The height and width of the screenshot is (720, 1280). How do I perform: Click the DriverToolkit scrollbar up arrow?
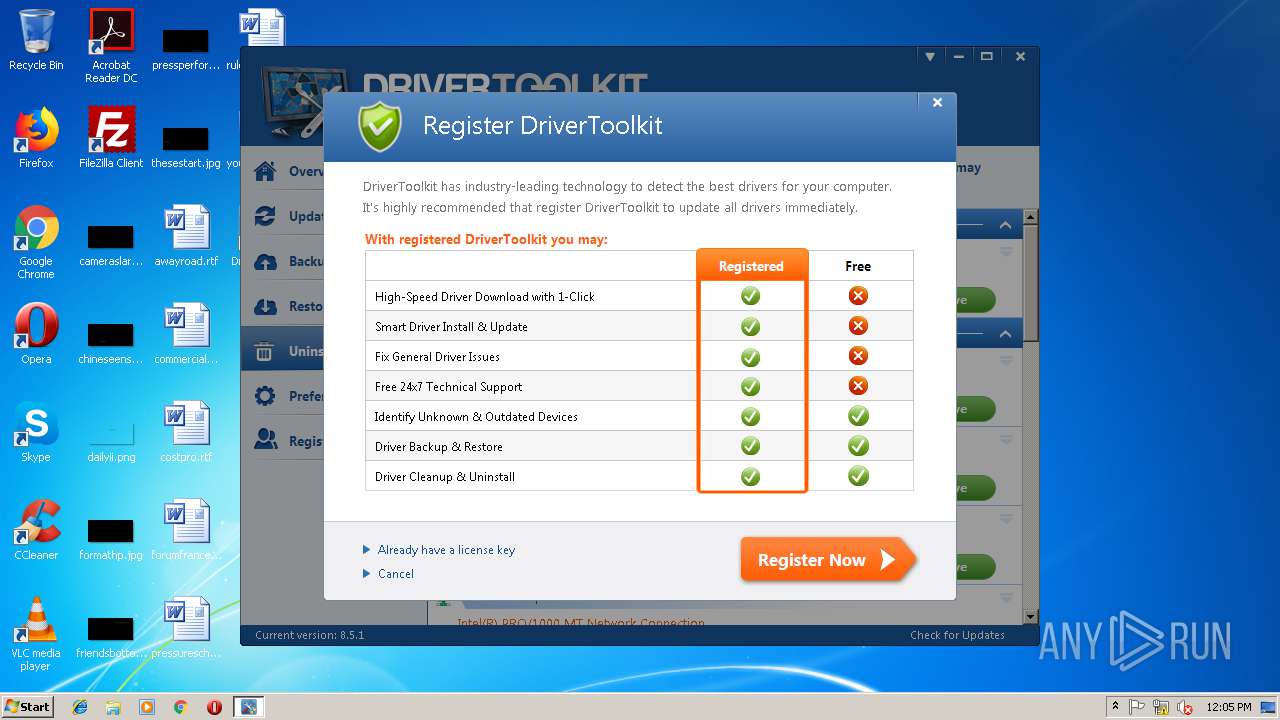[x=1031, y=217]
